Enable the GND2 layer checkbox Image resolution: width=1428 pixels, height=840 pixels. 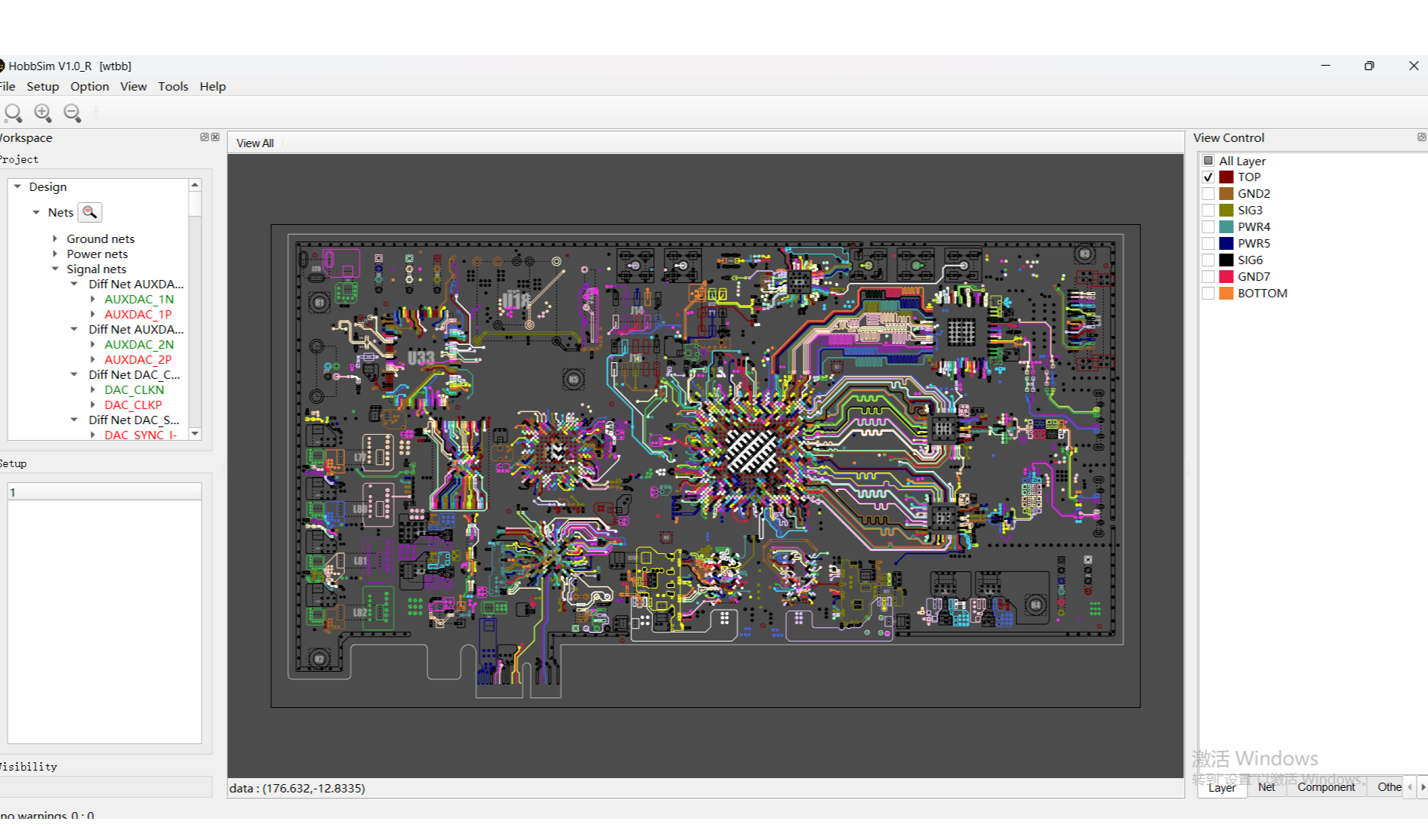point(1208,194)
